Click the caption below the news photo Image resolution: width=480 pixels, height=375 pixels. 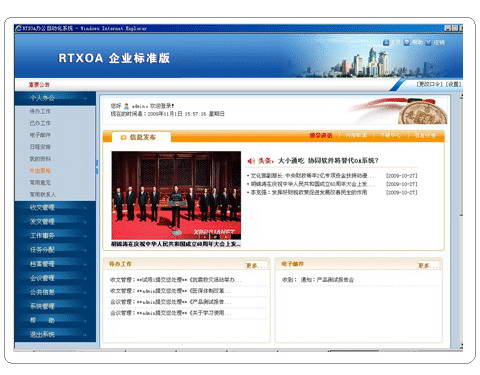[x=176, y=244]
